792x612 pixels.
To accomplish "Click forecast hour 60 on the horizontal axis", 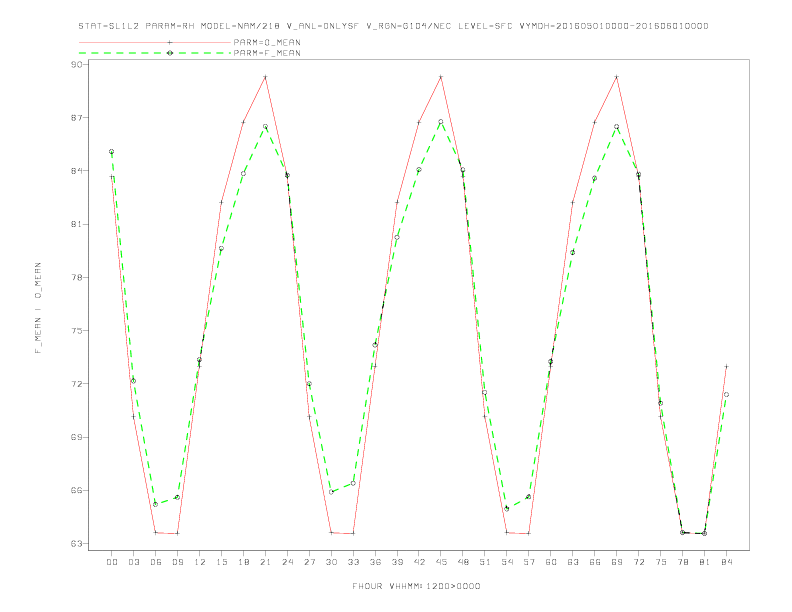I will [x=551, y=562].
